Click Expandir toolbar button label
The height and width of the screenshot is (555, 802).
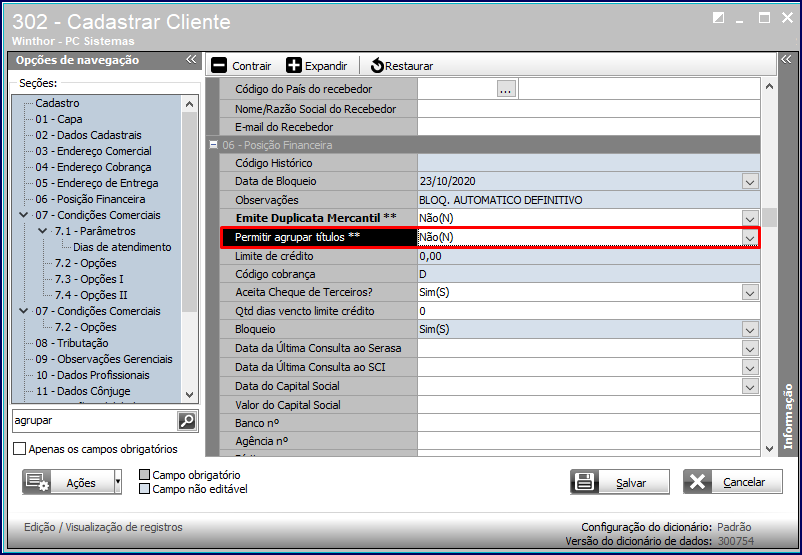click(326, 66)
